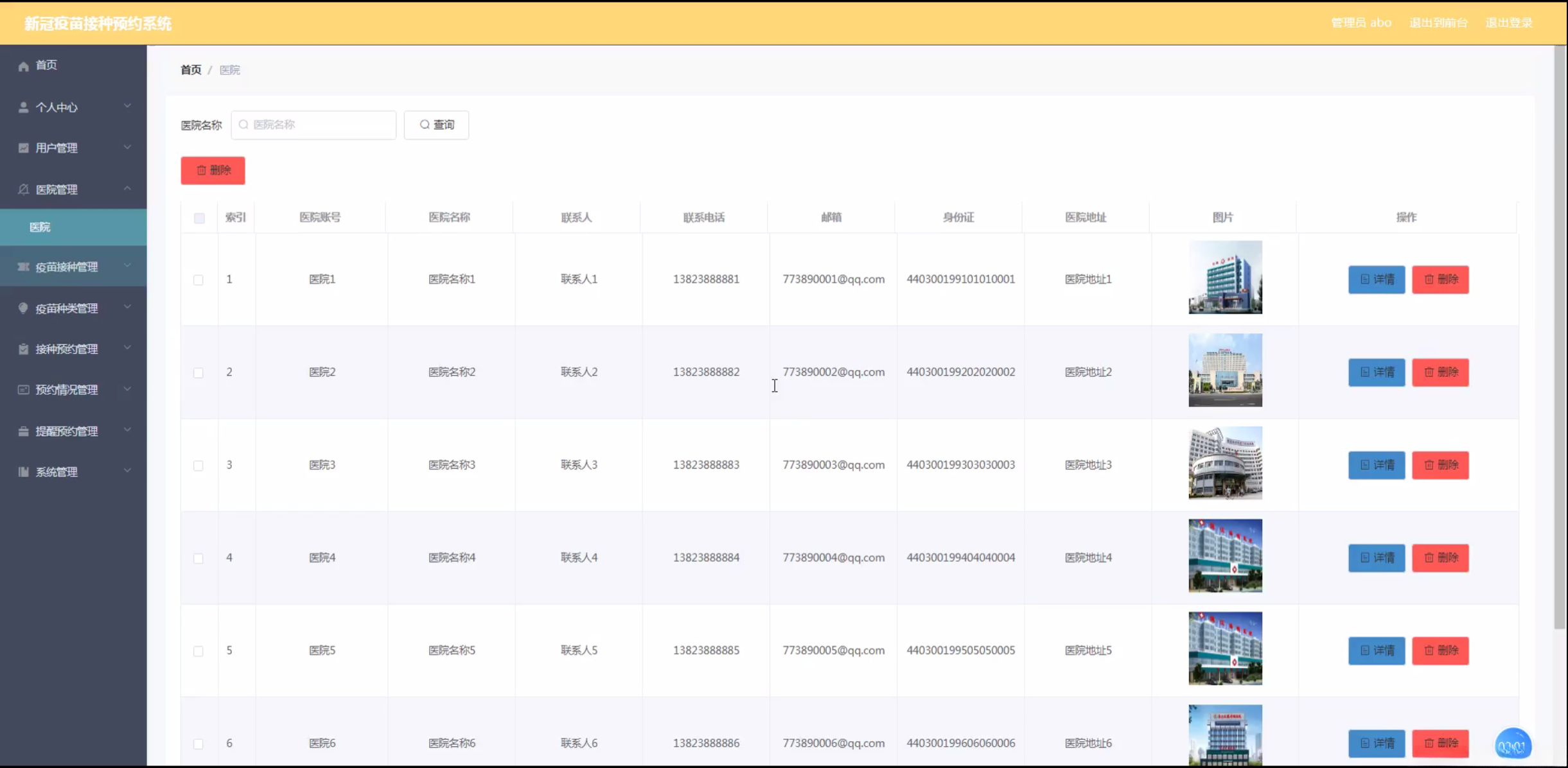Click the 预约情况管理 sidebar icon
Screen dimensions: 1568x768
pos(24,390)
